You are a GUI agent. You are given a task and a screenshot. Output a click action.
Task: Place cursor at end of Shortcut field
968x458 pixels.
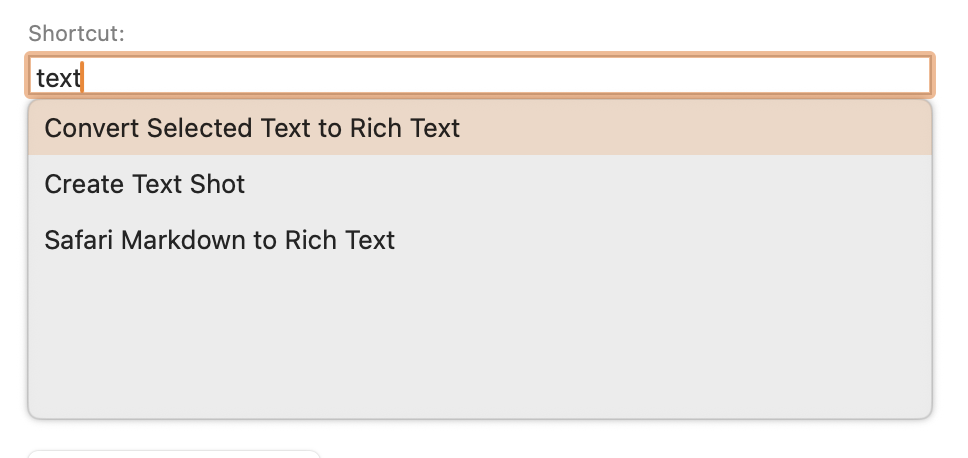point(84,77)
